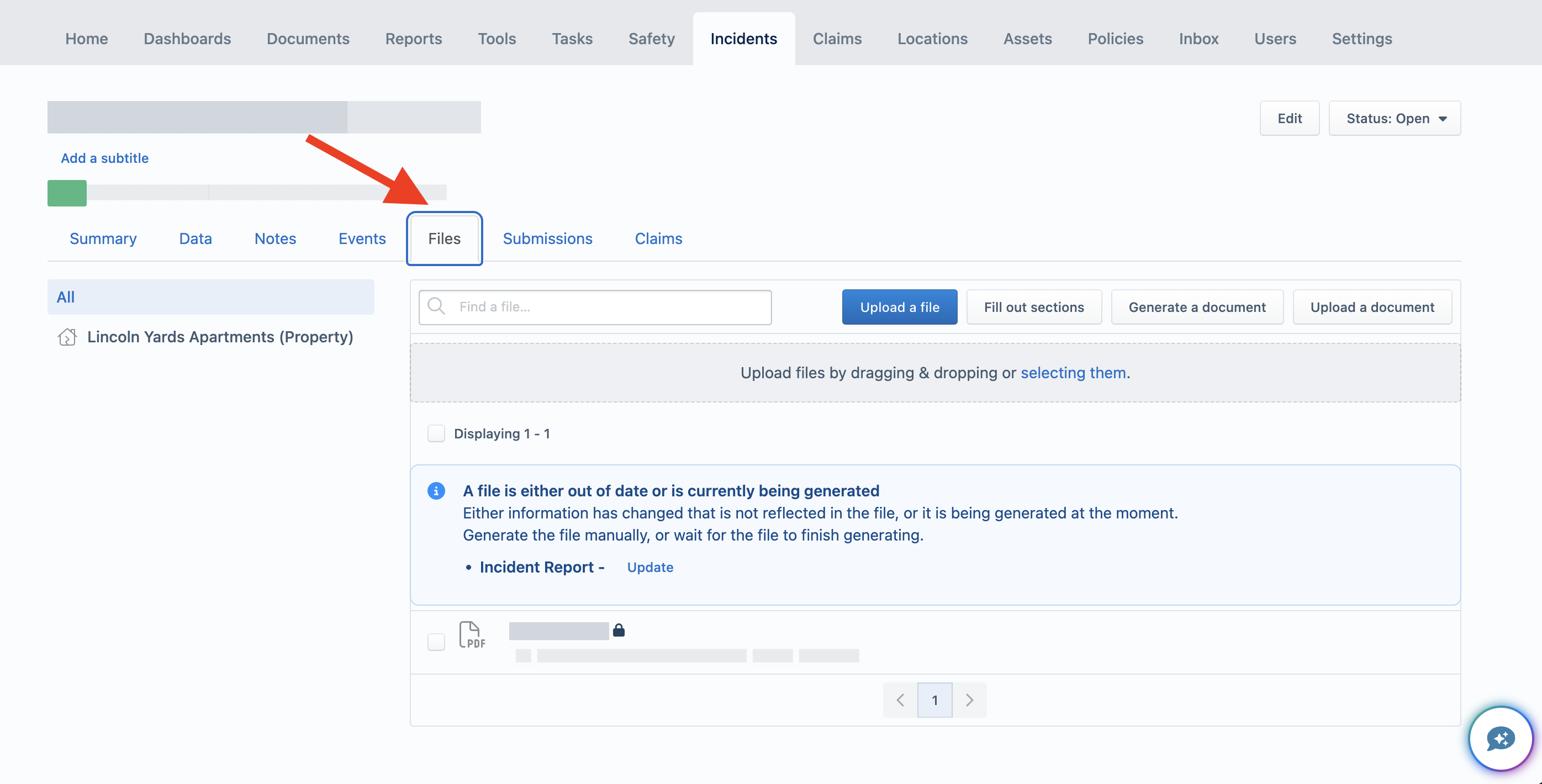Open the AI chat assistant bubble

coord(1500,738)
